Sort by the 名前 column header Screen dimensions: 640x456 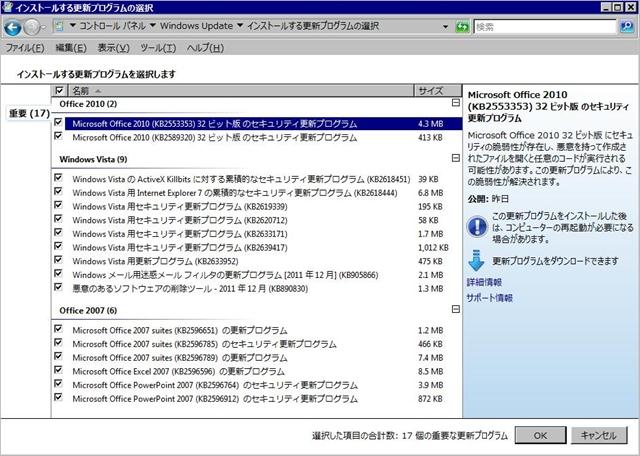coord(240,91)
